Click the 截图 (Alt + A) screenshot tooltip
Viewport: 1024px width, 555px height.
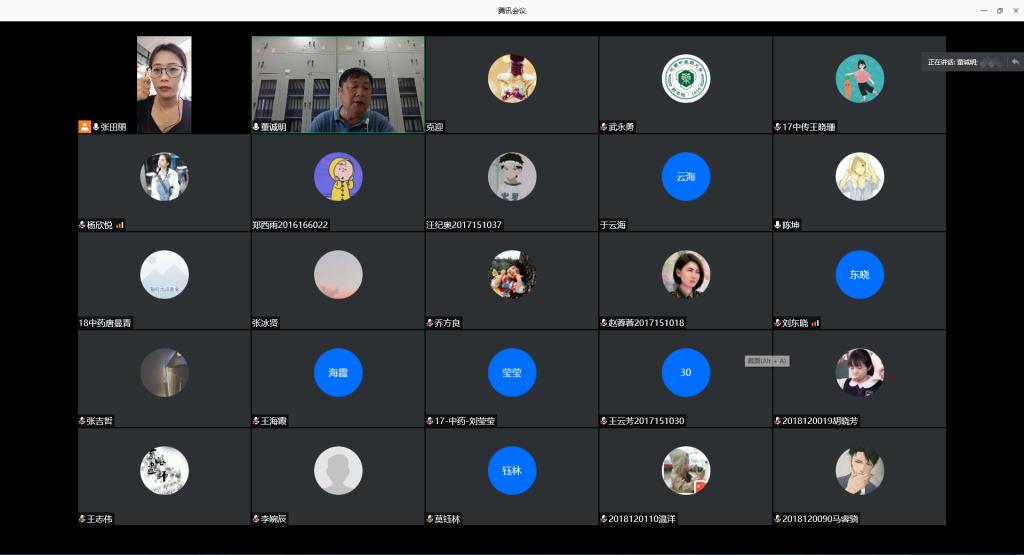click(x=767, y=360)
